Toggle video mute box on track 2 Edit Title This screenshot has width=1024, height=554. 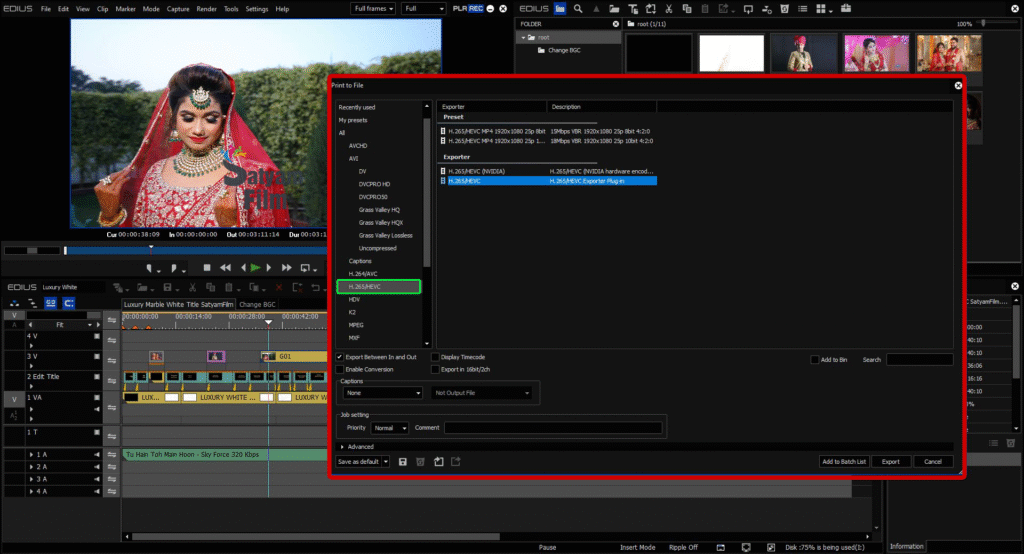point(97,377)
